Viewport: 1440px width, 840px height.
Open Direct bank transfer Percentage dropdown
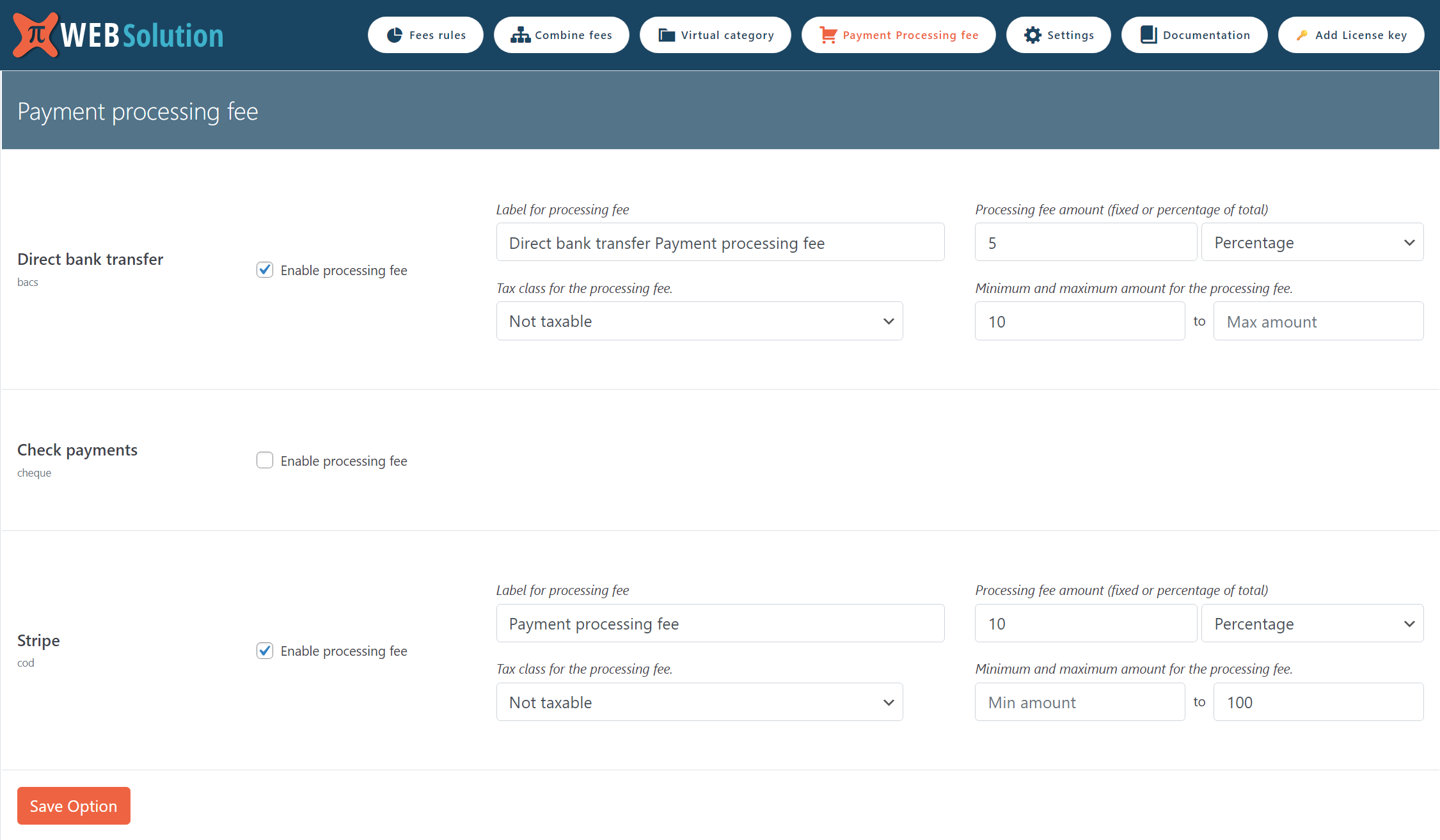tap(1312, 242)
